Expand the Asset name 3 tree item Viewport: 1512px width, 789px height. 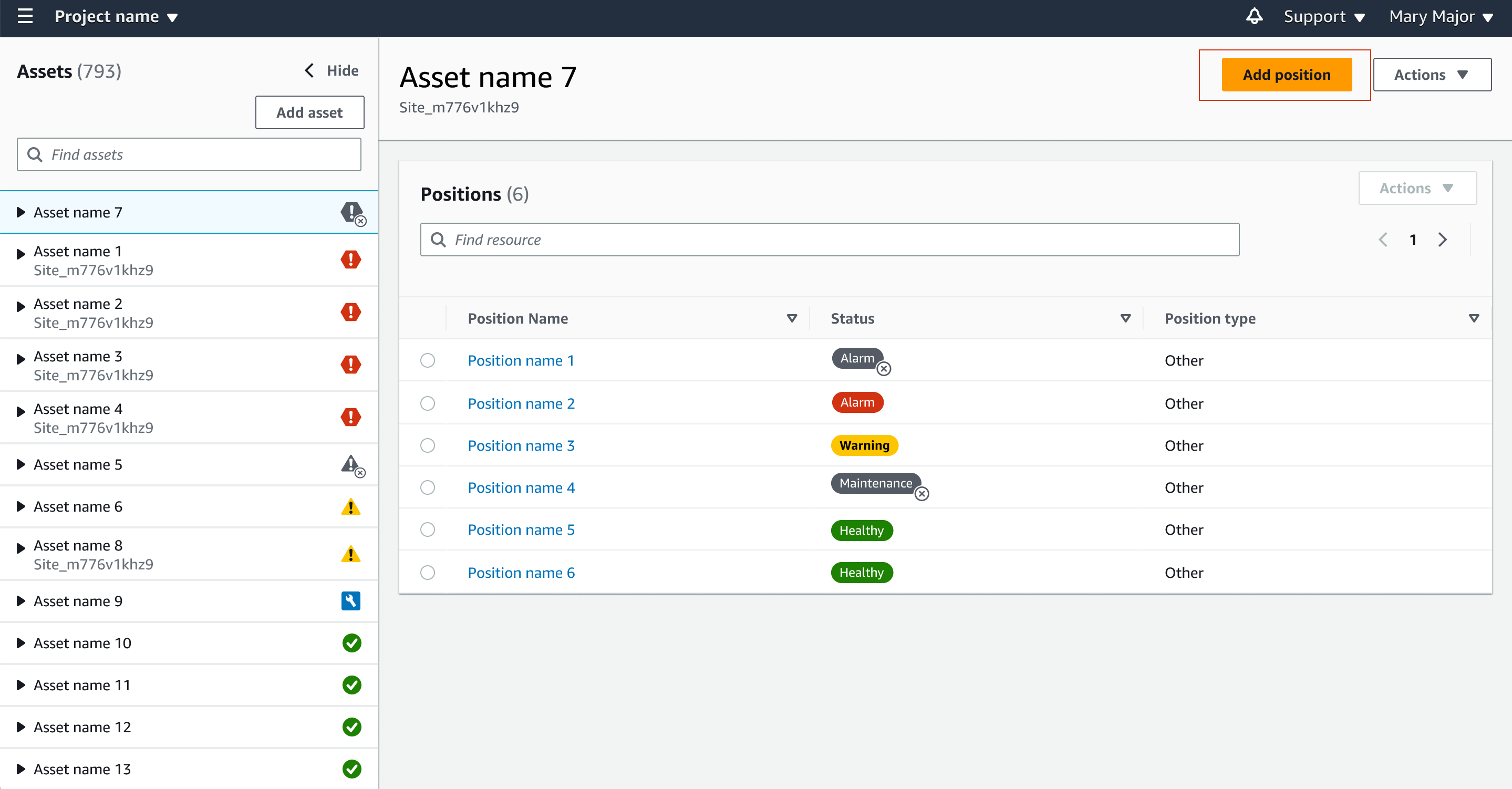click(21, 359)
